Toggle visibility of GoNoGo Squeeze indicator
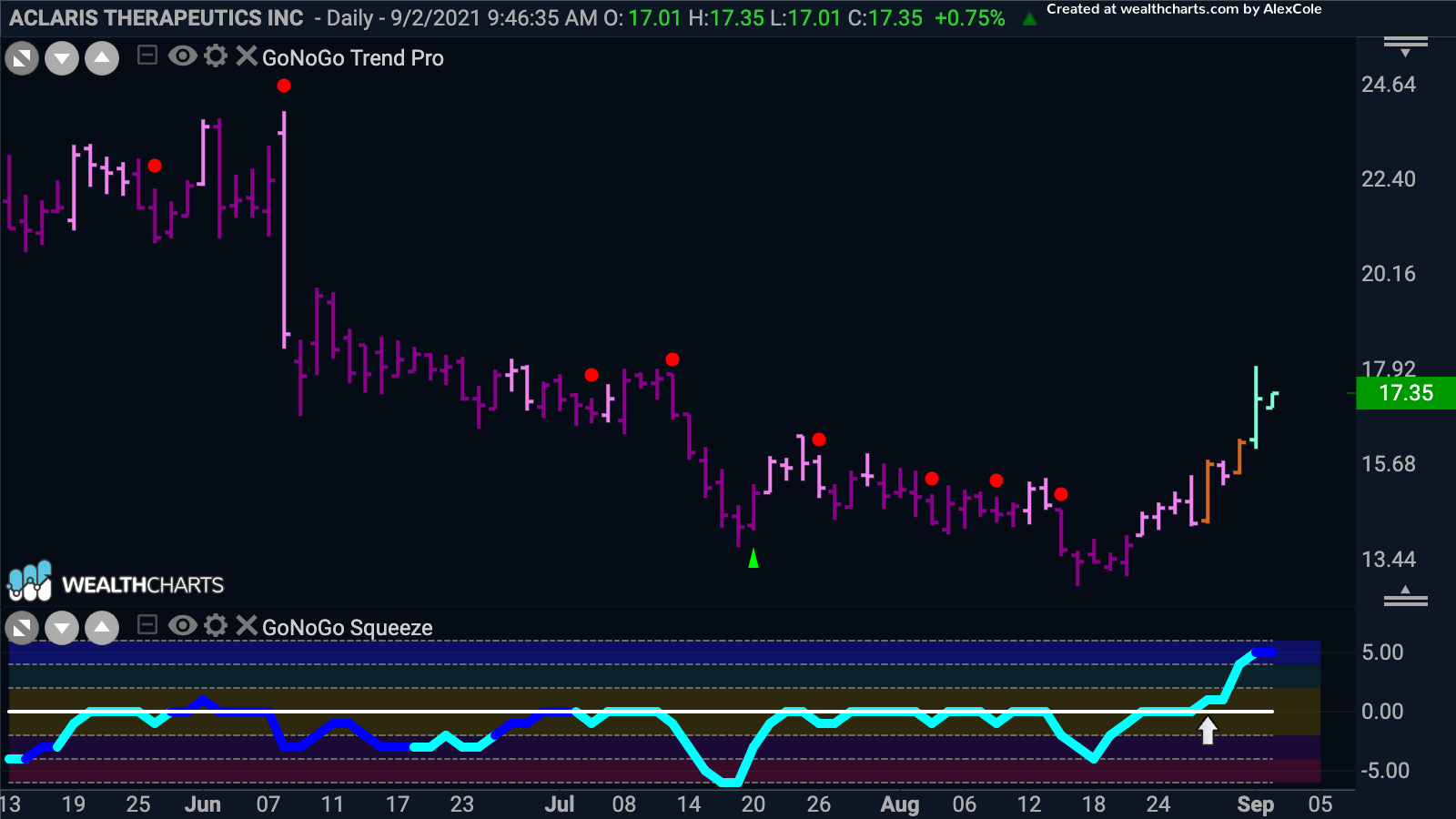1456x819 pixels. point(182,625)
